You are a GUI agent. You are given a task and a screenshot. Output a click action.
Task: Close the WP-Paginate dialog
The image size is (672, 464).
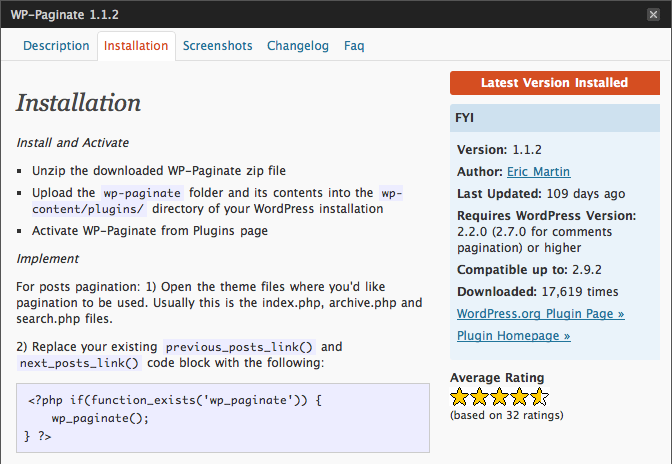click(x=653, y=15)
